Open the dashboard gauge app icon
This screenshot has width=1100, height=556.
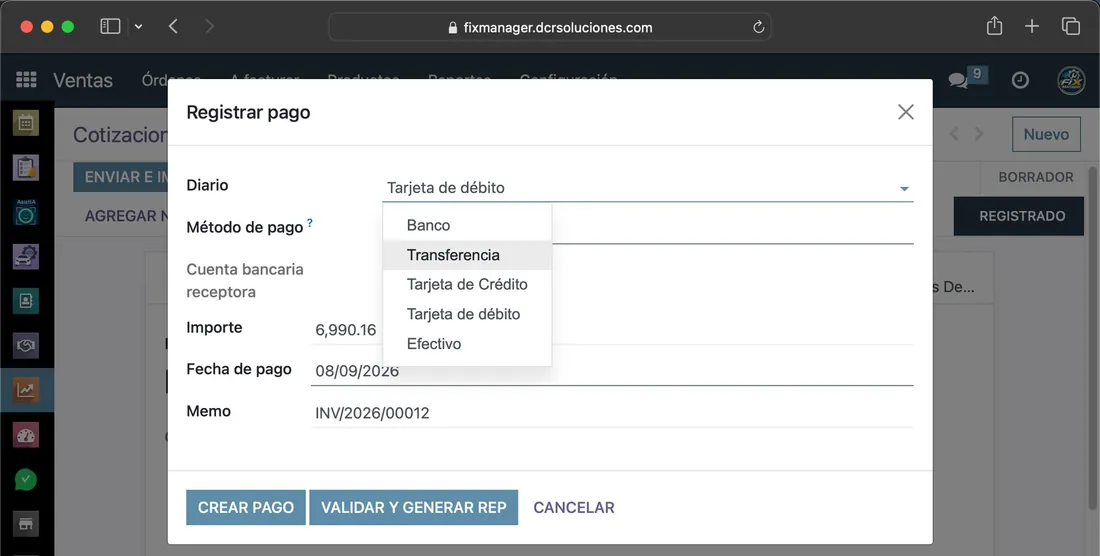[x=26, y=435]
